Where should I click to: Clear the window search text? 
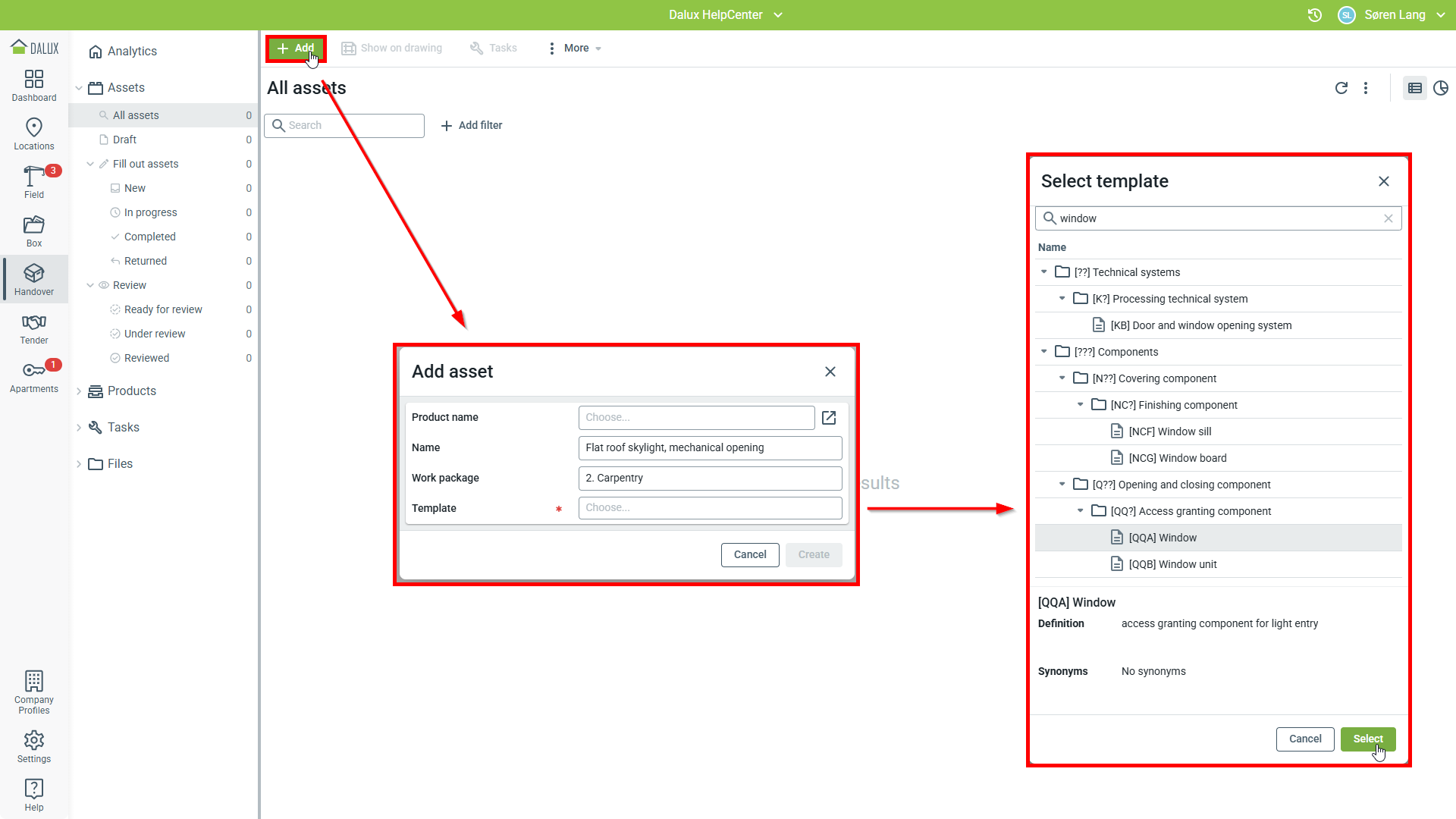[1389, 218]
